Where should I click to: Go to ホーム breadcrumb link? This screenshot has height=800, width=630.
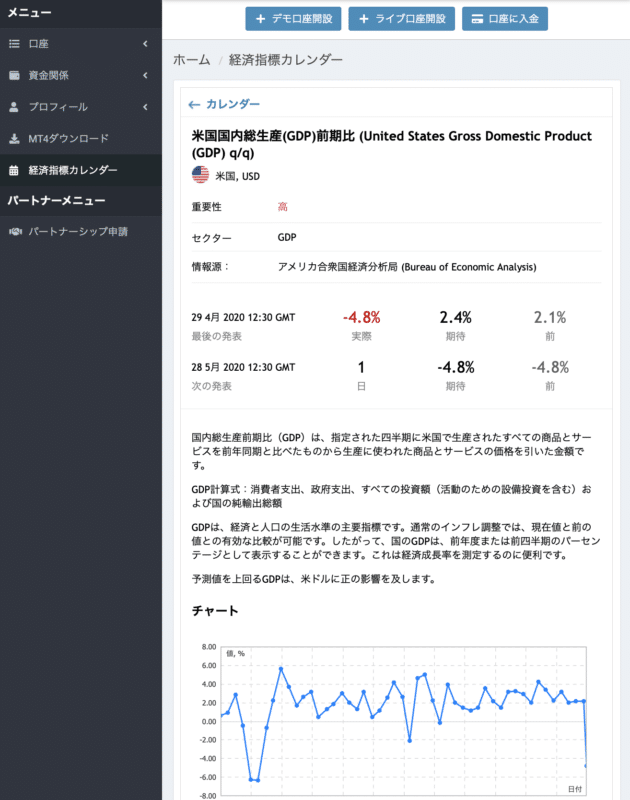tap(192, 60)
